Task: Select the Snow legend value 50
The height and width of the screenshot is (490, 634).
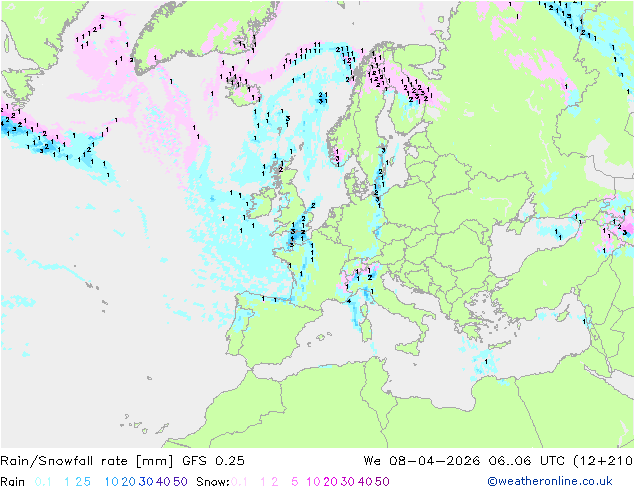Action: pos(382,482)
